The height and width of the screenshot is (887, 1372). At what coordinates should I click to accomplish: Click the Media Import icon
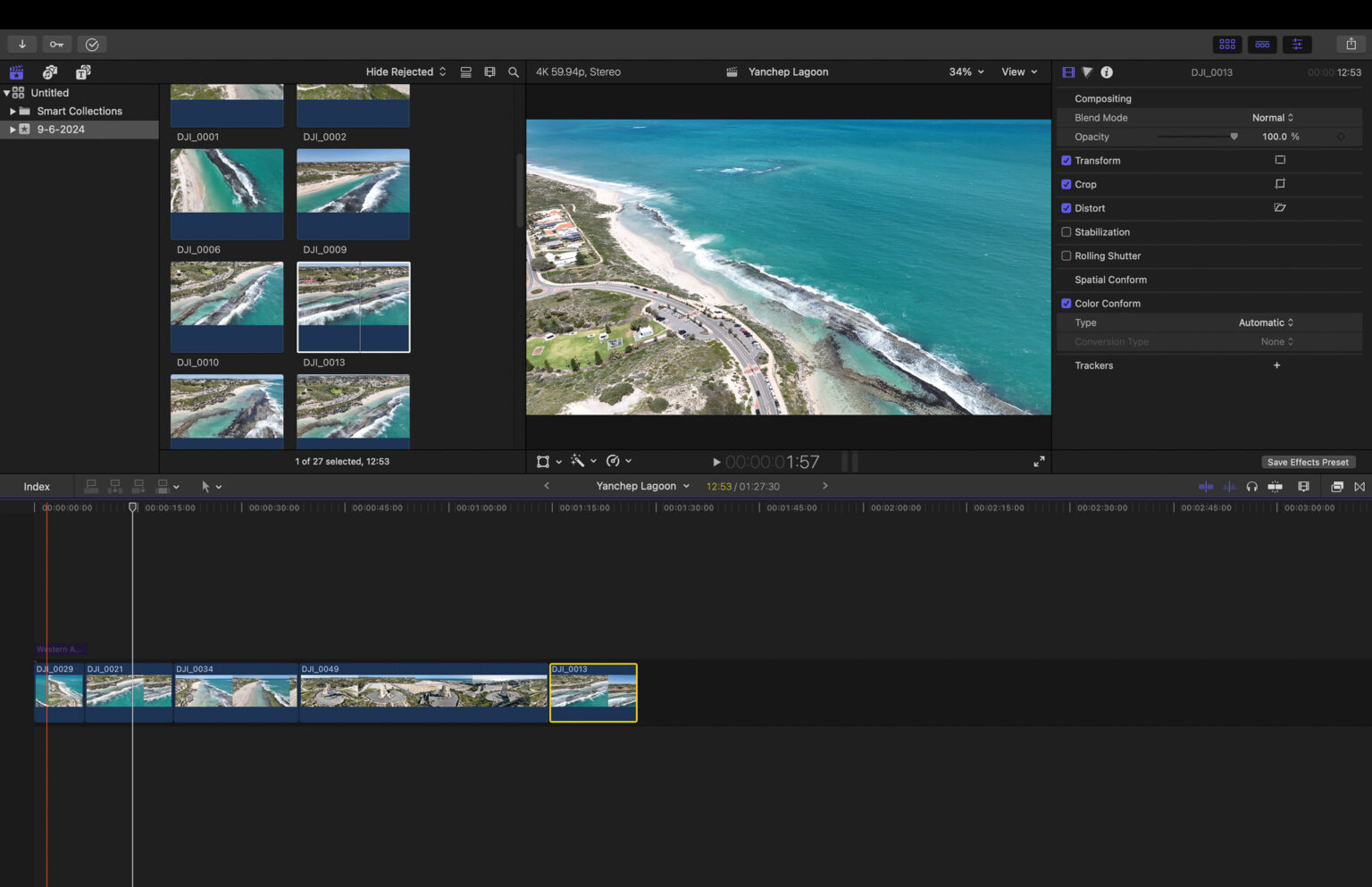(x=21, y=44)
